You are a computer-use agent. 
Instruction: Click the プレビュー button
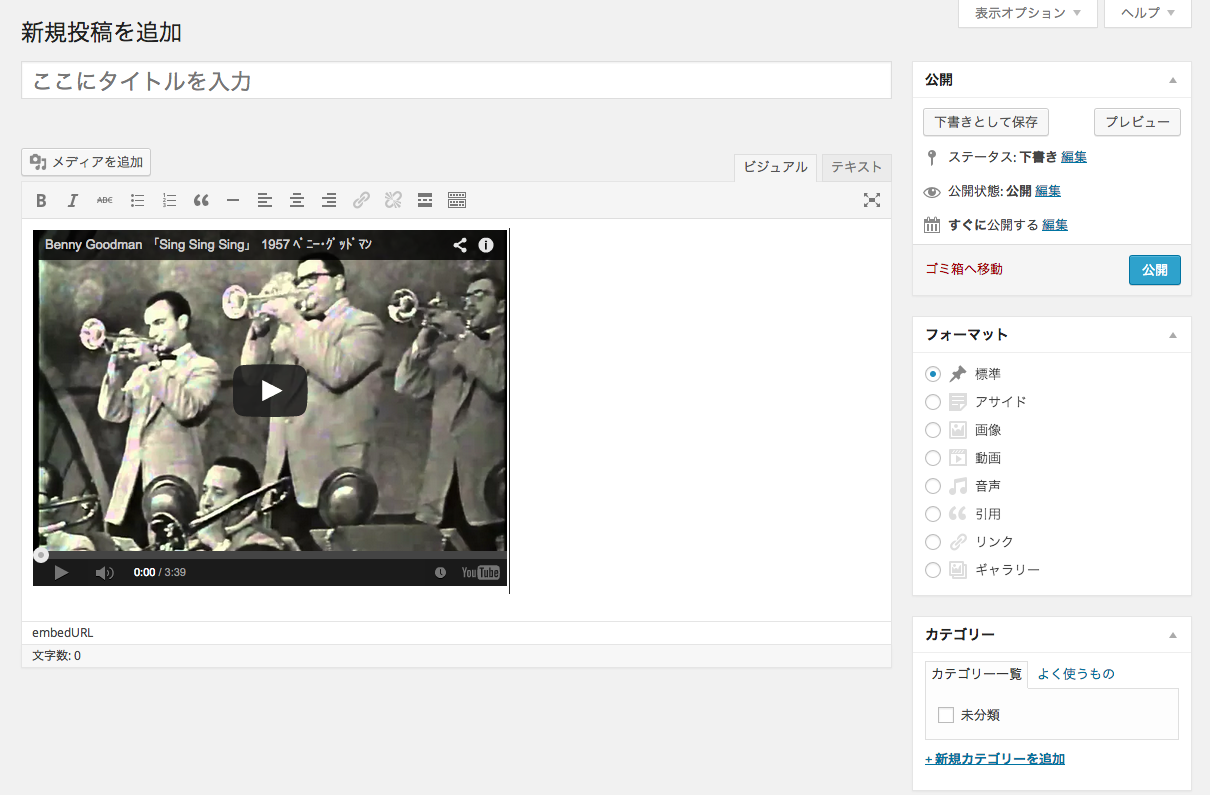coord(1138,122)
